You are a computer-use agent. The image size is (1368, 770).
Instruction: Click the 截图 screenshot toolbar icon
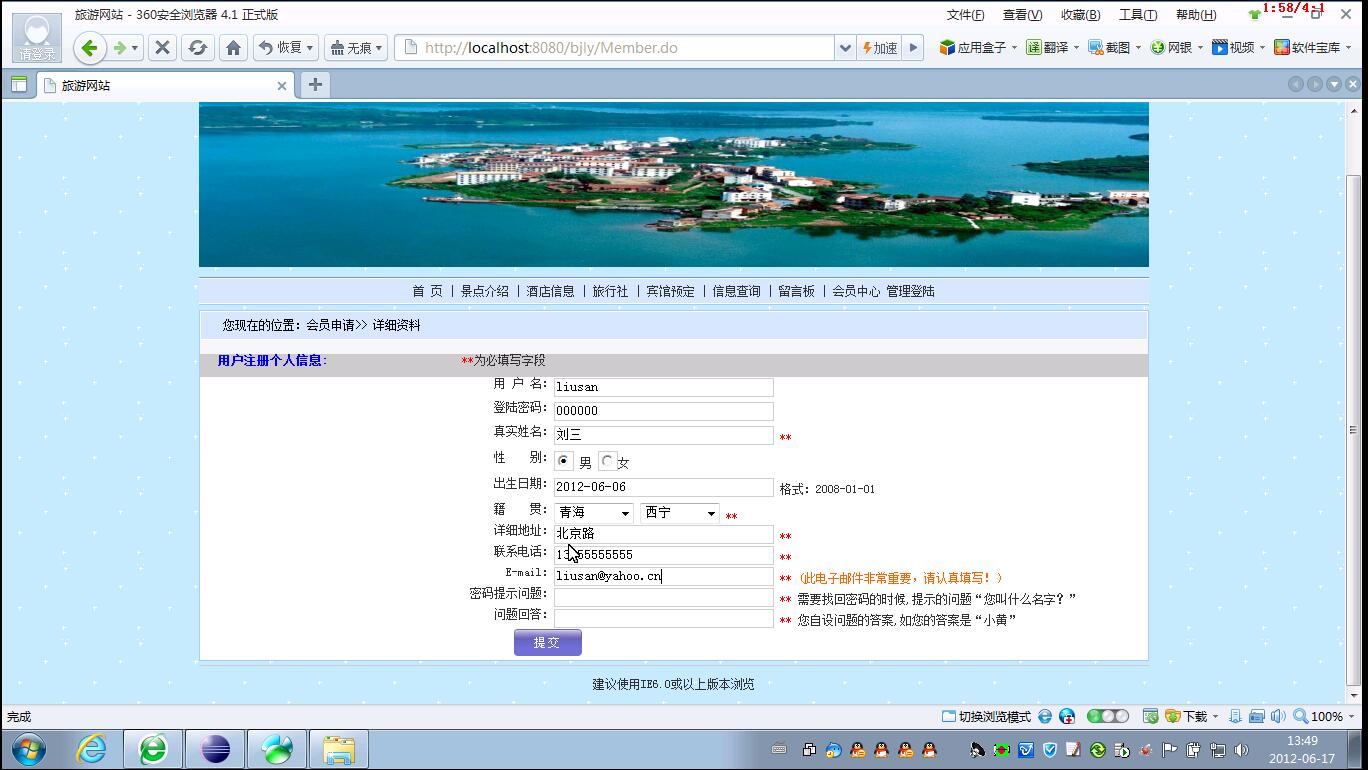pos(1109,47)
